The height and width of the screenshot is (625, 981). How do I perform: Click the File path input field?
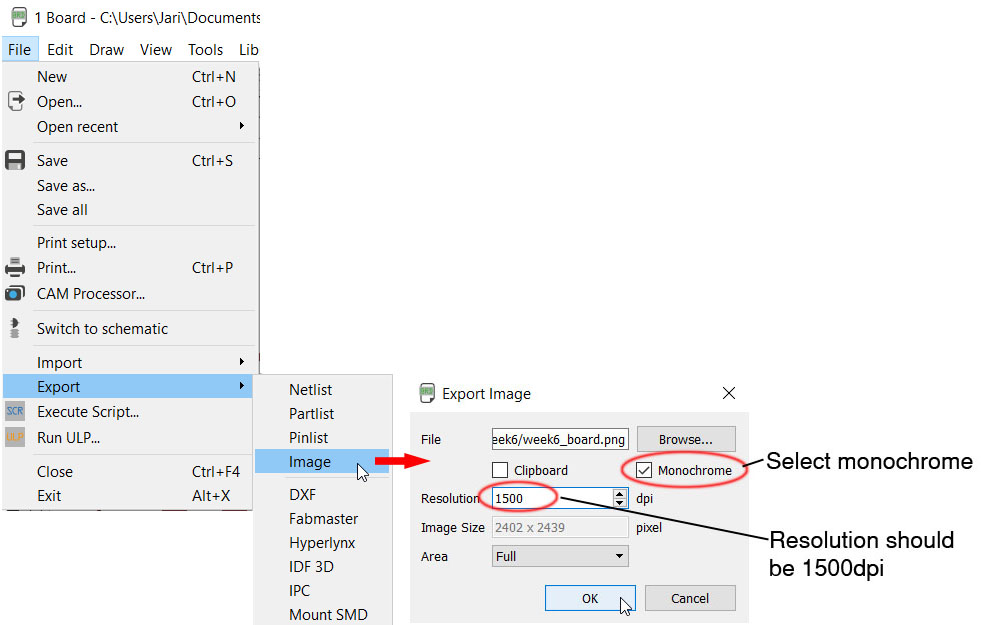(x=560, y=439)
